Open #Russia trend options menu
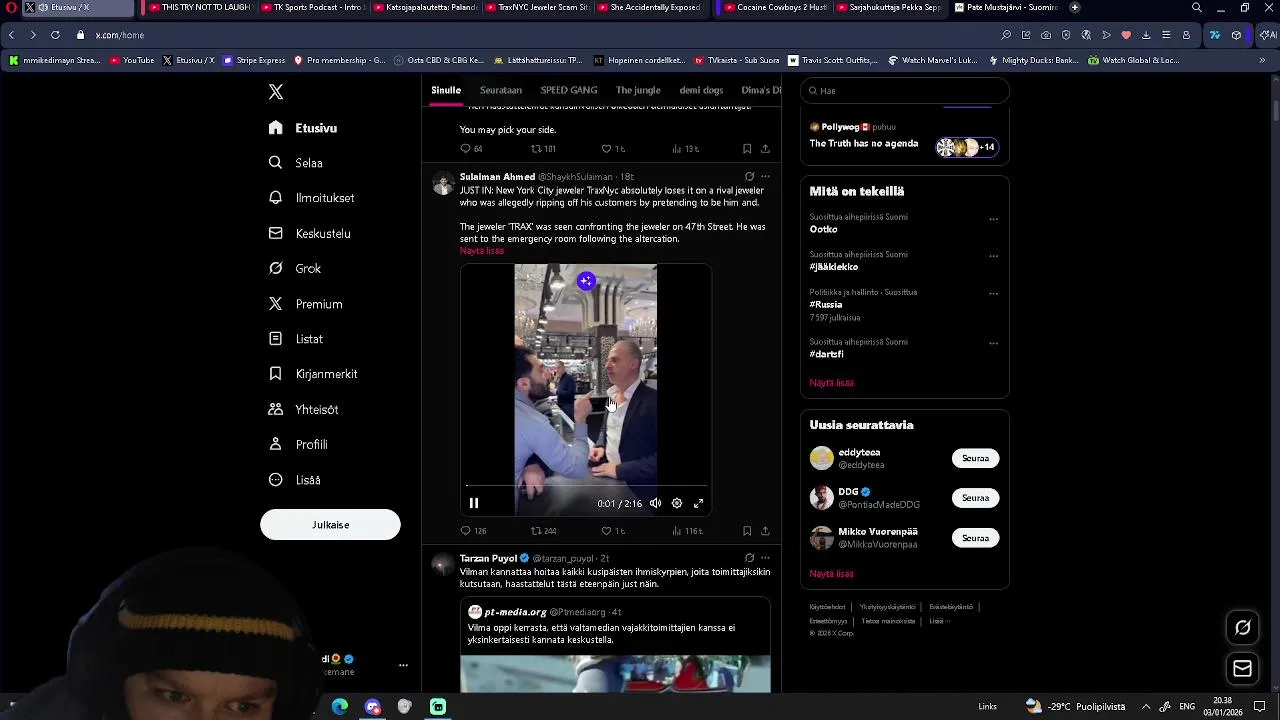Screen dimensions: 1280x720 point(993,293)
